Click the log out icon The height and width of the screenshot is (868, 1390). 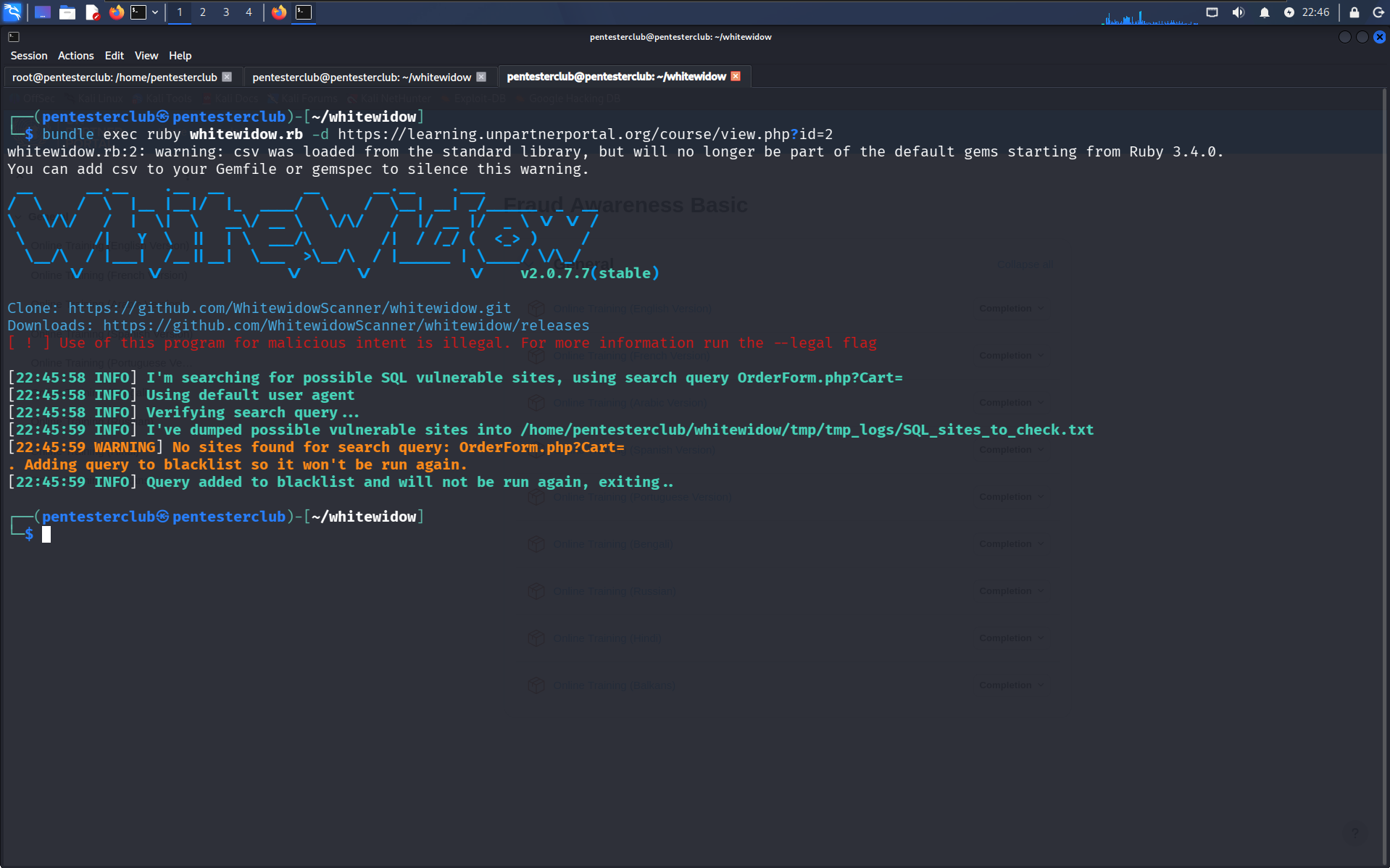tap(1378, 12)
